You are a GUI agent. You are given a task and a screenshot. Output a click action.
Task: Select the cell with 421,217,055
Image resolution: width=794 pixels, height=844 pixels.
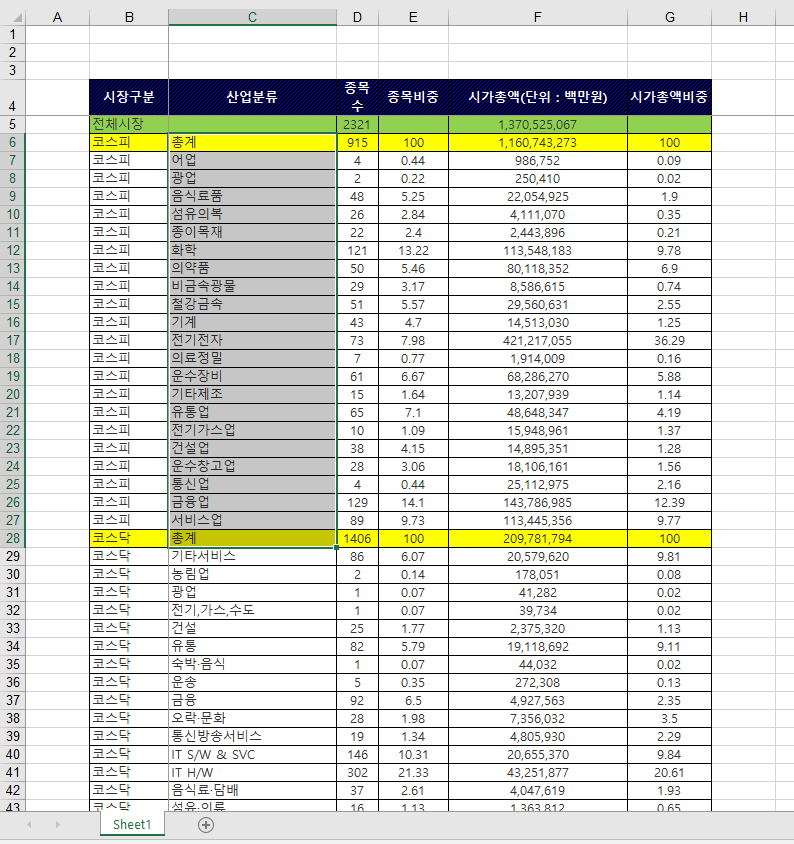point(537,340)
